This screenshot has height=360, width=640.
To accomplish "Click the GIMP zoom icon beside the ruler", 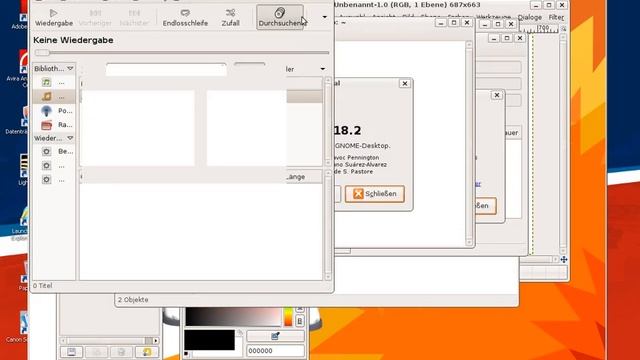I will 563,29.
